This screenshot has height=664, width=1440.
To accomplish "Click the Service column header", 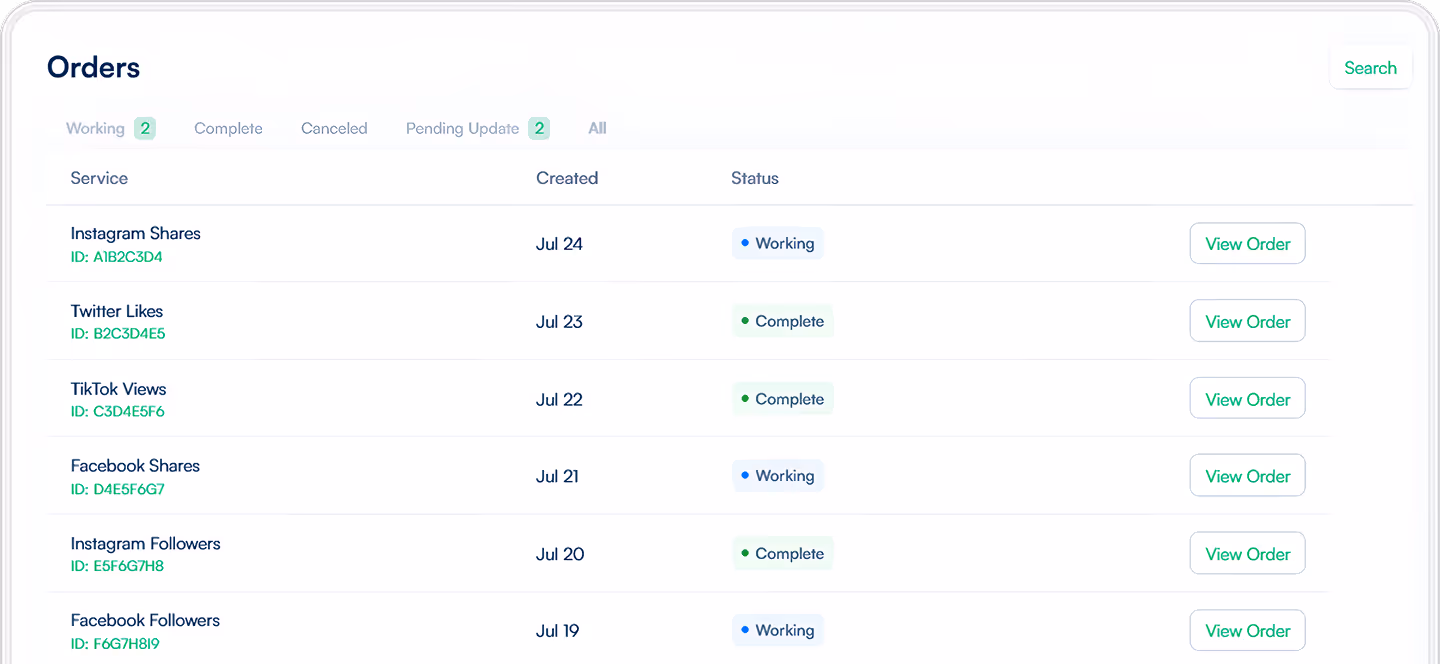I will pyautogui.click(x=99, y=178).
